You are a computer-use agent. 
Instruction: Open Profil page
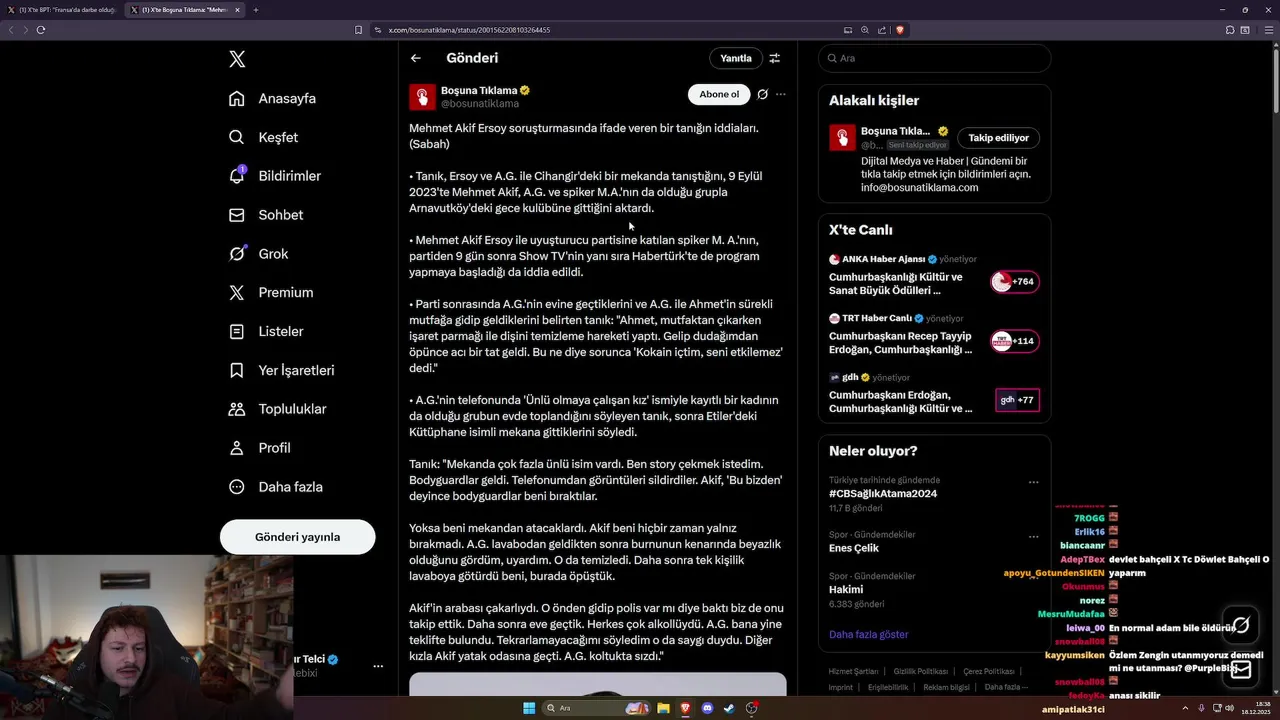click(259, 448)
